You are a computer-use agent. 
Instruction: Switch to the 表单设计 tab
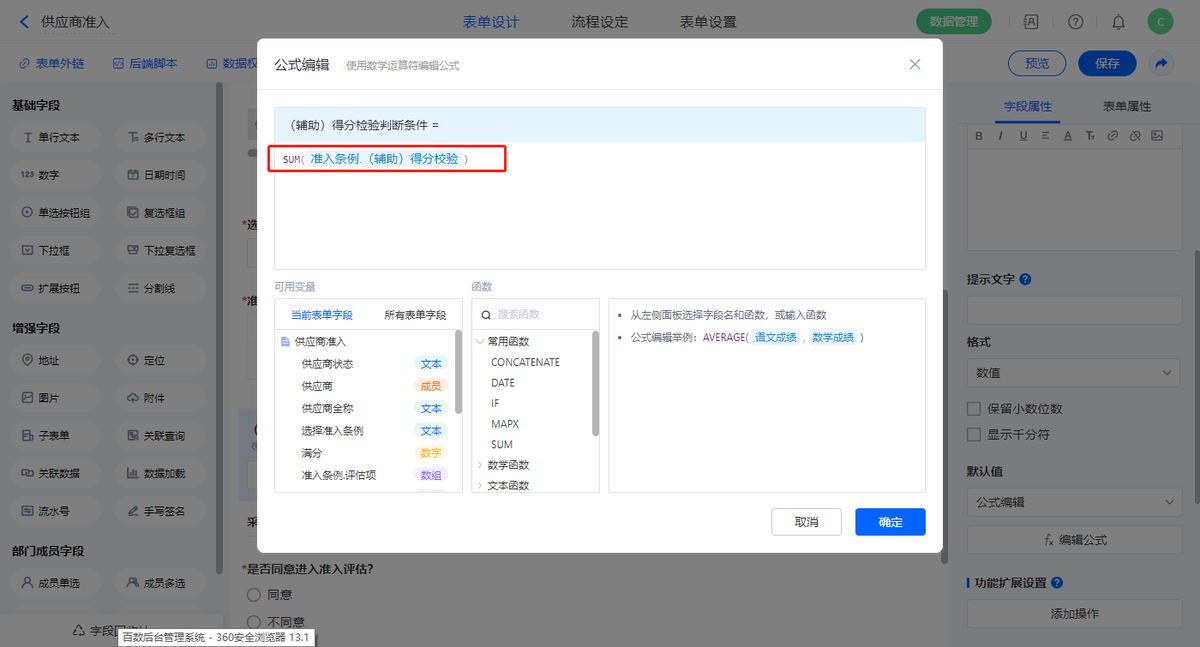coord(491,21)
